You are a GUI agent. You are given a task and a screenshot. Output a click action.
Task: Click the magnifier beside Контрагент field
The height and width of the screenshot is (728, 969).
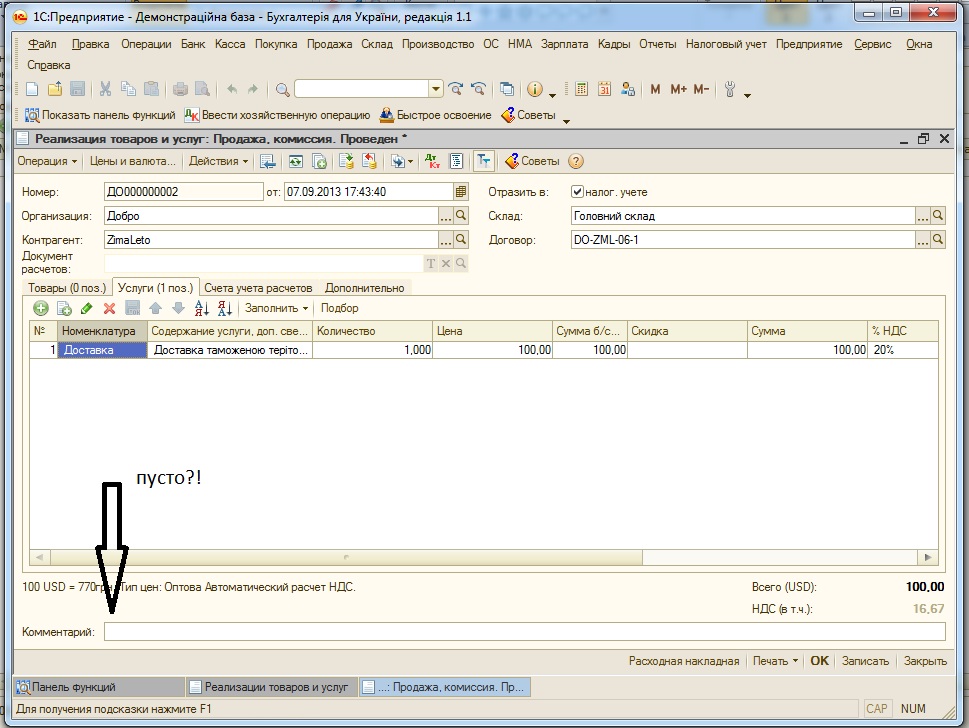(x=460, y=239)
